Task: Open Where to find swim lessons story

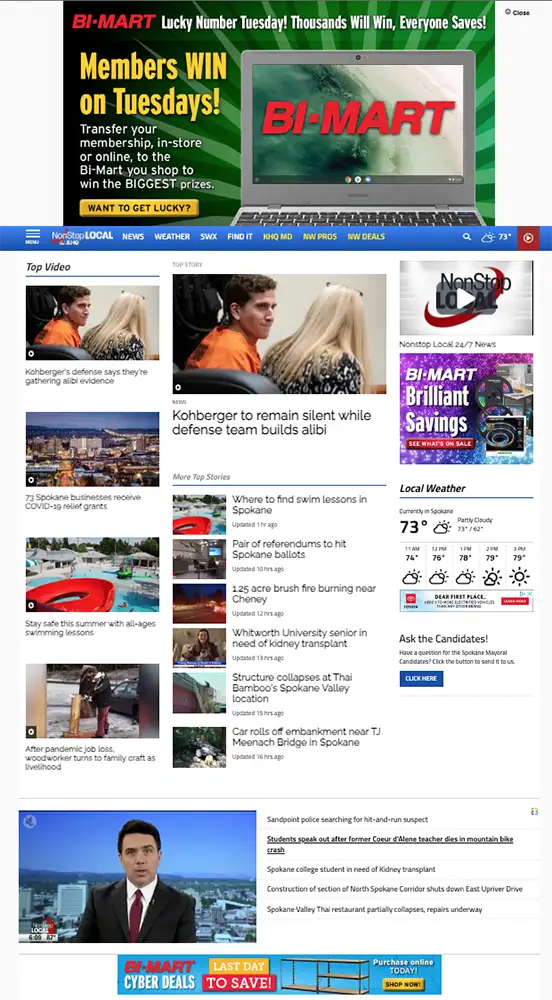Action: [x=299, y=504]
